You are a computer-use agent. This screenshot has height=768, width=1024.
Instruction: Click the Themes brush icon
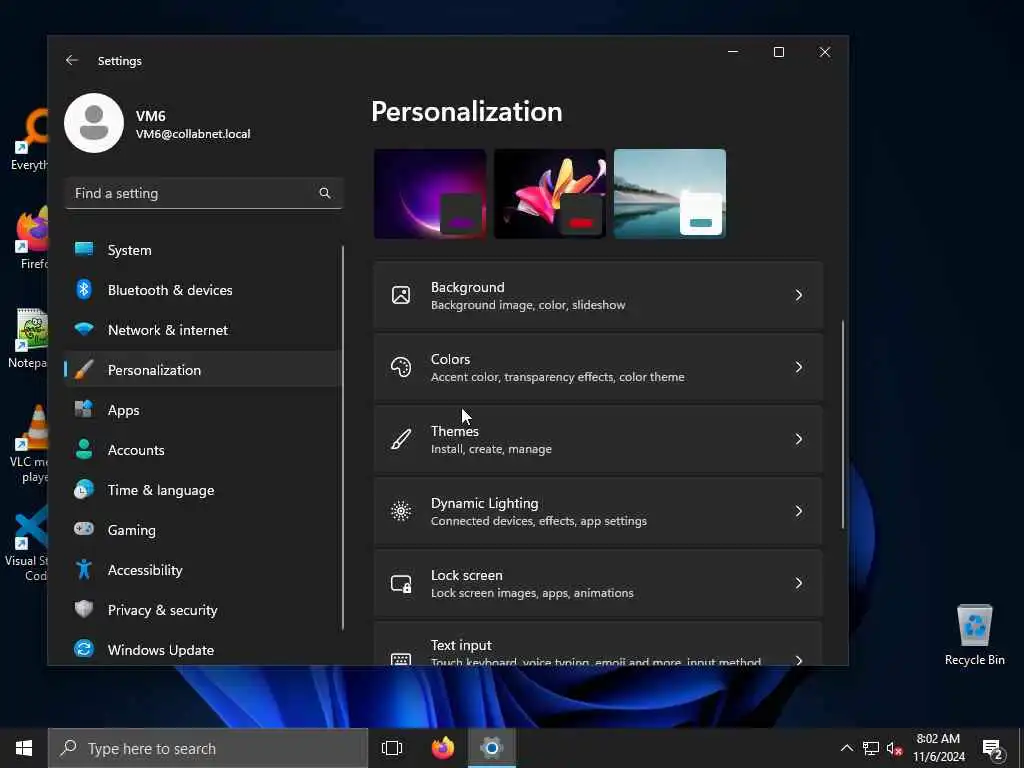[401, 439]
